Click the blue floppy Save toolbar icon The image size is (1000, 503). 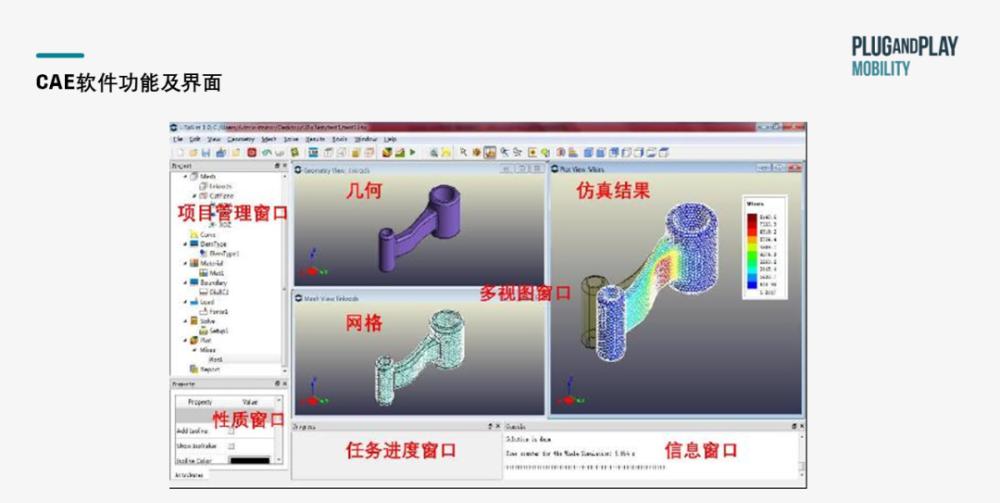tap(206, 152)
